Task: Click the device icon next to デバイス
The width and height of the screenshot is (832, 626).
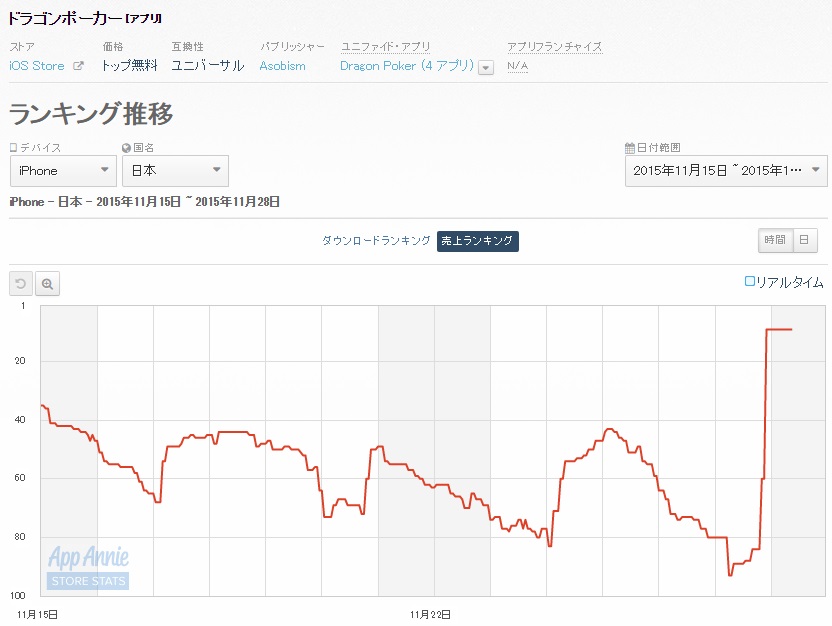Action: [x=14, y=147]
